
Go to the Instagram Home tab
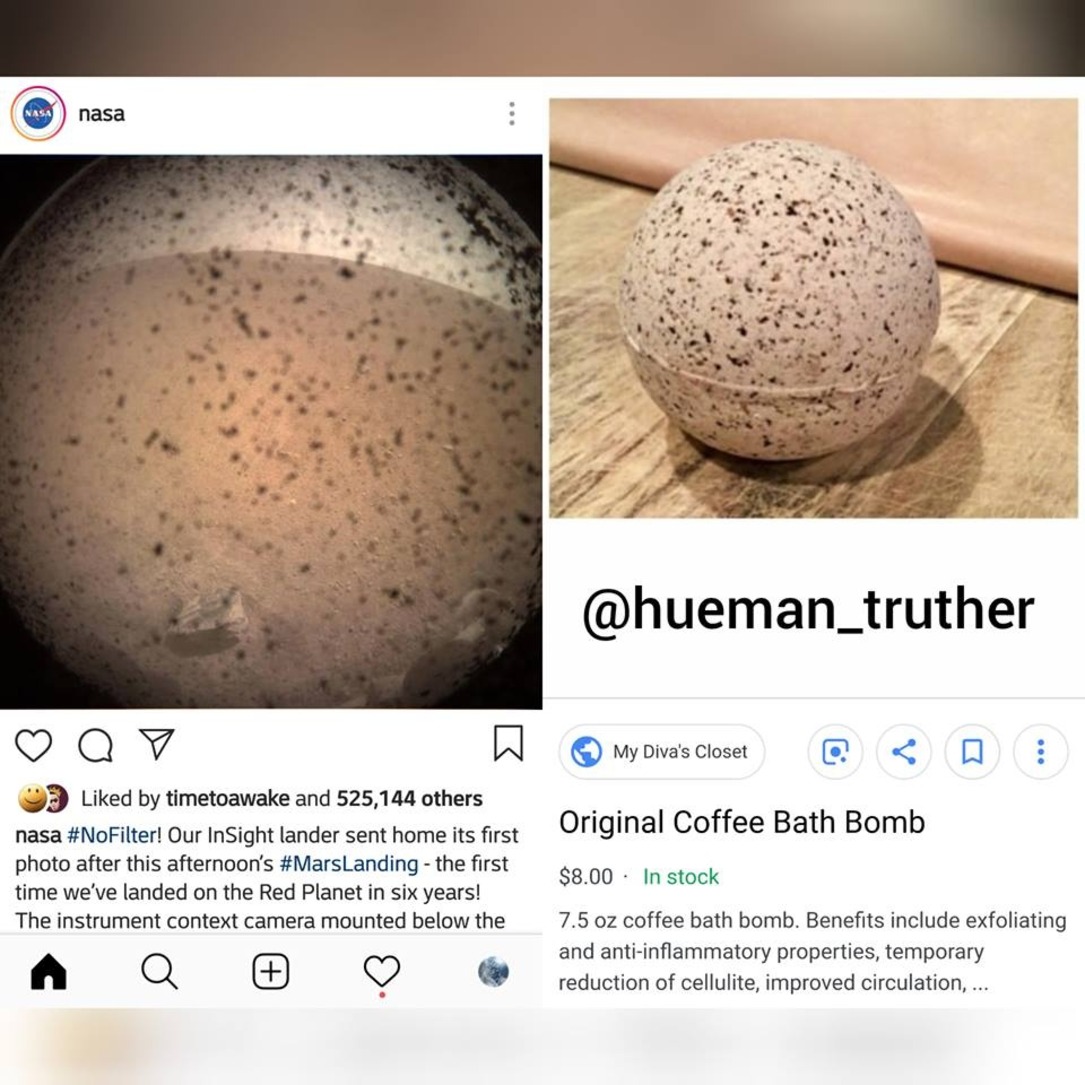point(48,972)
